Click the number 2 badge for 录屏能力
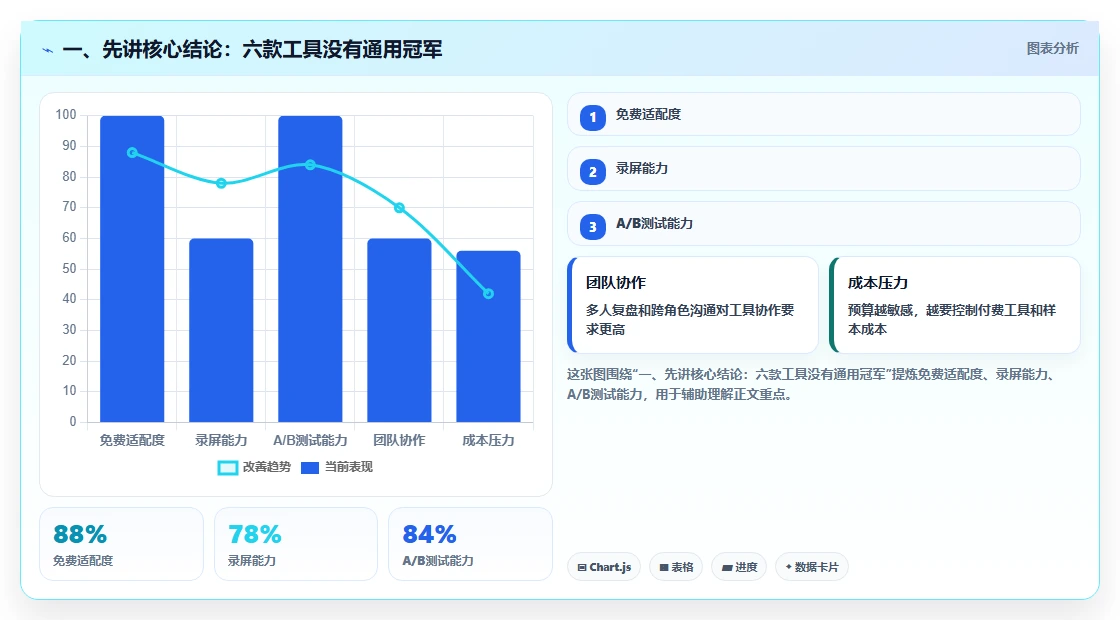 coord(593,171)
